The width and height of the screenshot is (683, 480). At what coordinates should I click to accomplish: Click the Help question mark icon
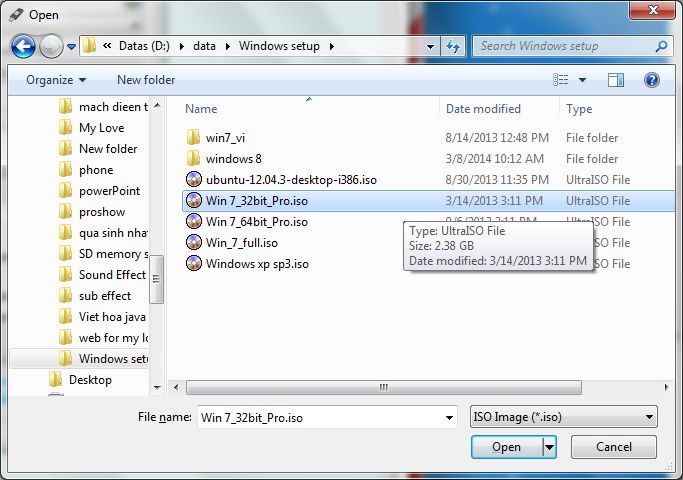[x=651, y=80]
